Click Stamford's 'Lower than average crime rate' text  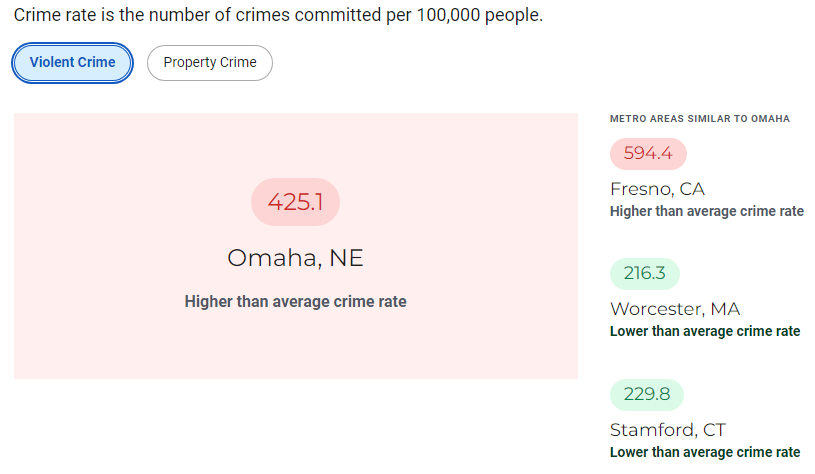(704, 452)
